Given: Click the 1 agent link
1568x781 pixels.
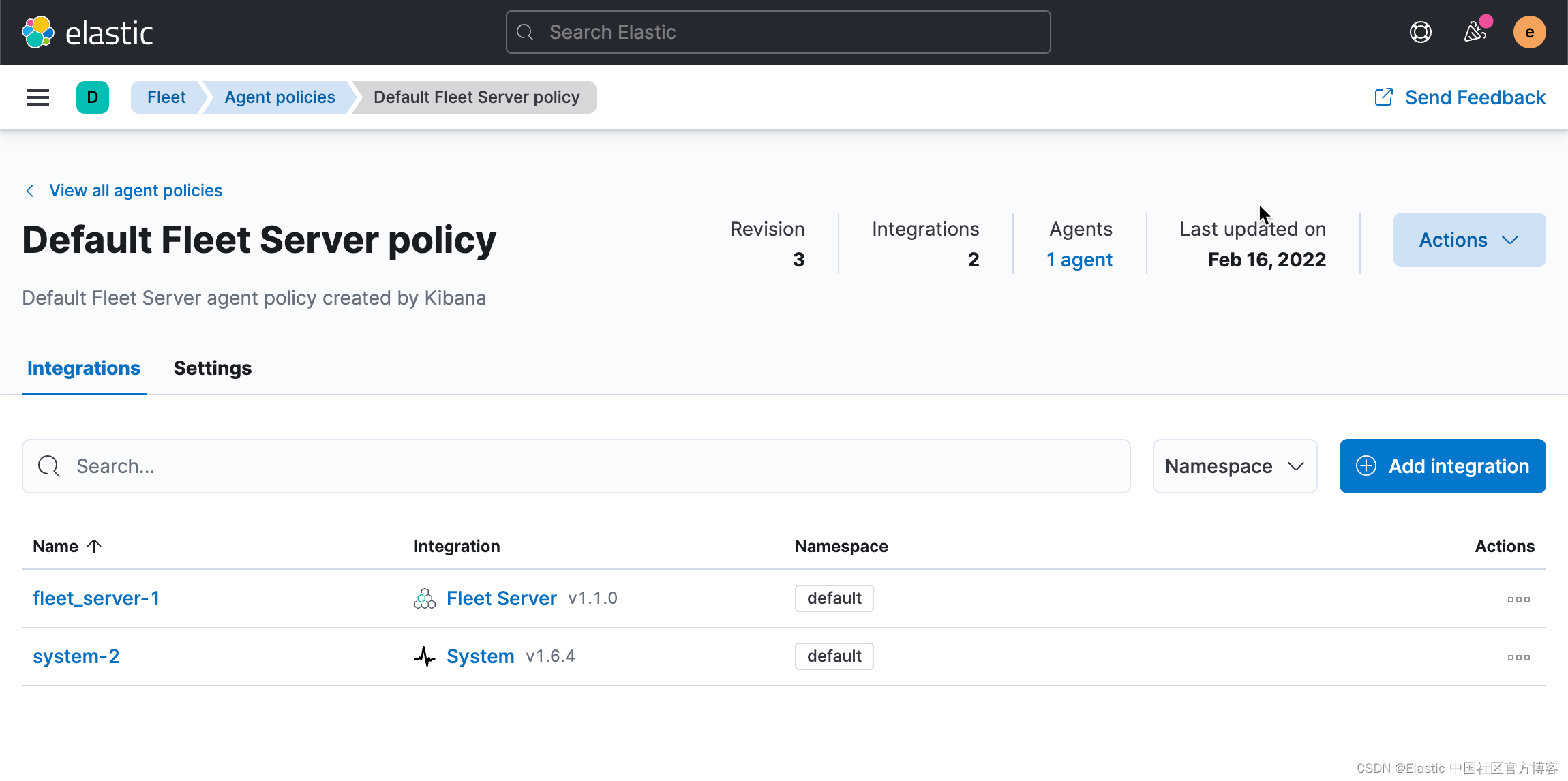Looking at the screenshot, I should pos(1079,259).
